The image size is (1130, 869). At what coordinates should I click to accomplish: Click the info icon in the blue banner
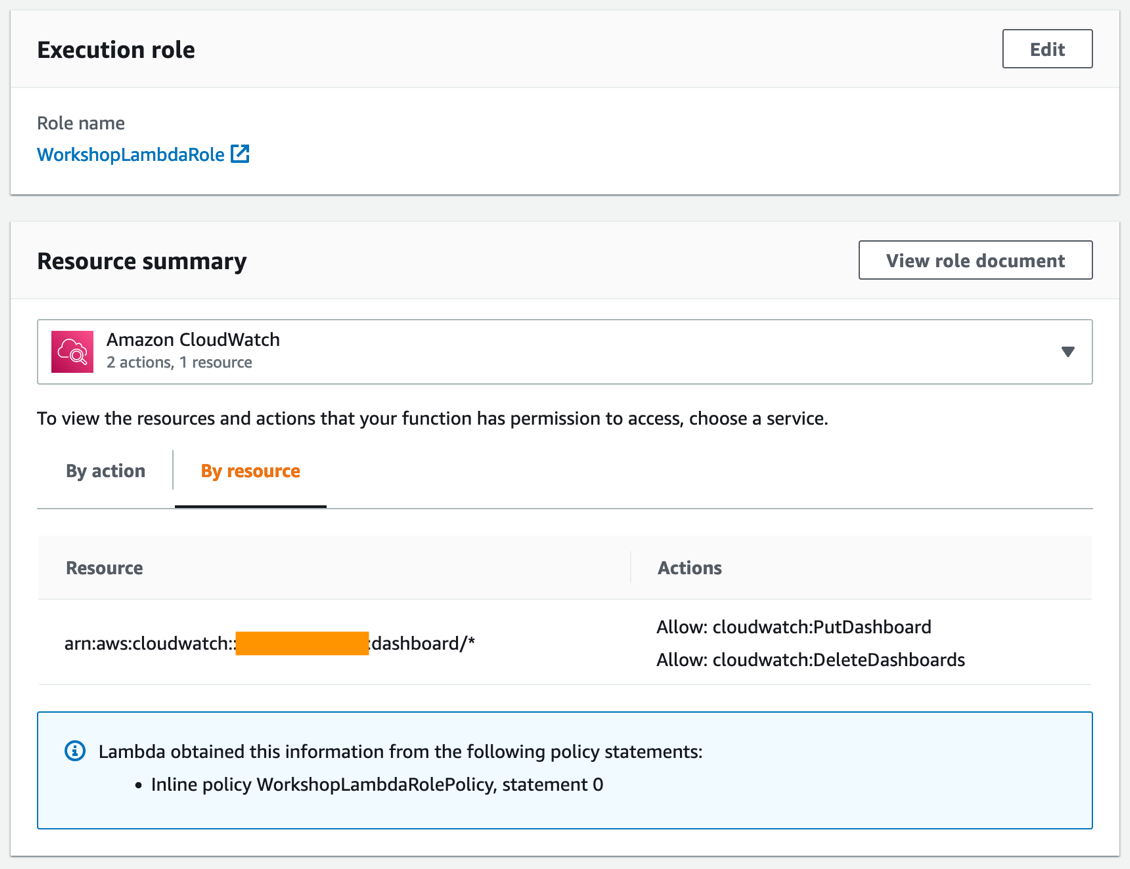[x=75, y=750]
